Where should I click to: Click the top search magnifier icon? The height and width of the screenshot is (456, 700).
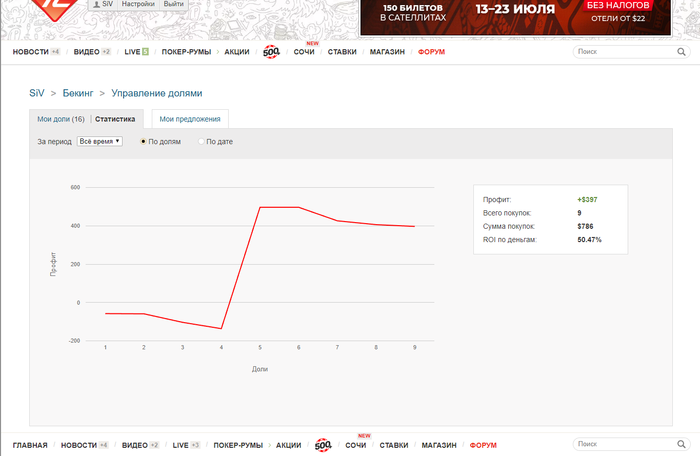[x=681, y=52]
